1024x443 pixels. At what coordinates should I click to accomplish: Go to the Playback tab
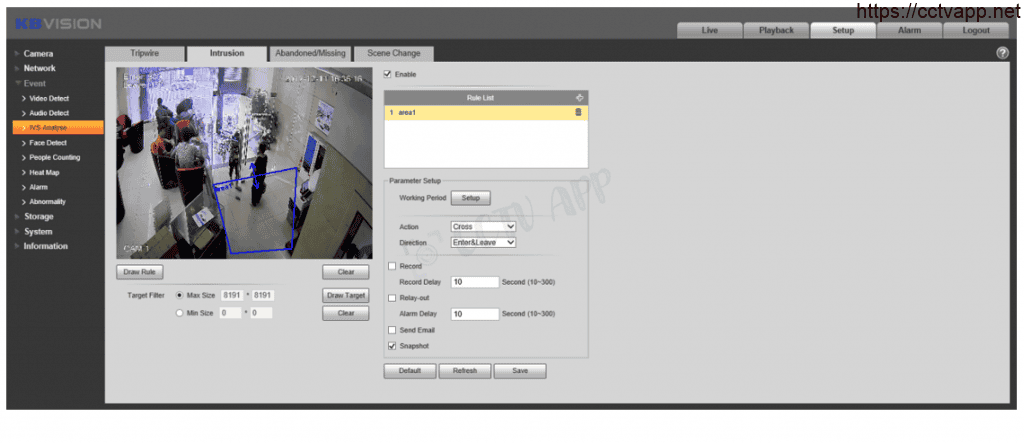point(776,30)
